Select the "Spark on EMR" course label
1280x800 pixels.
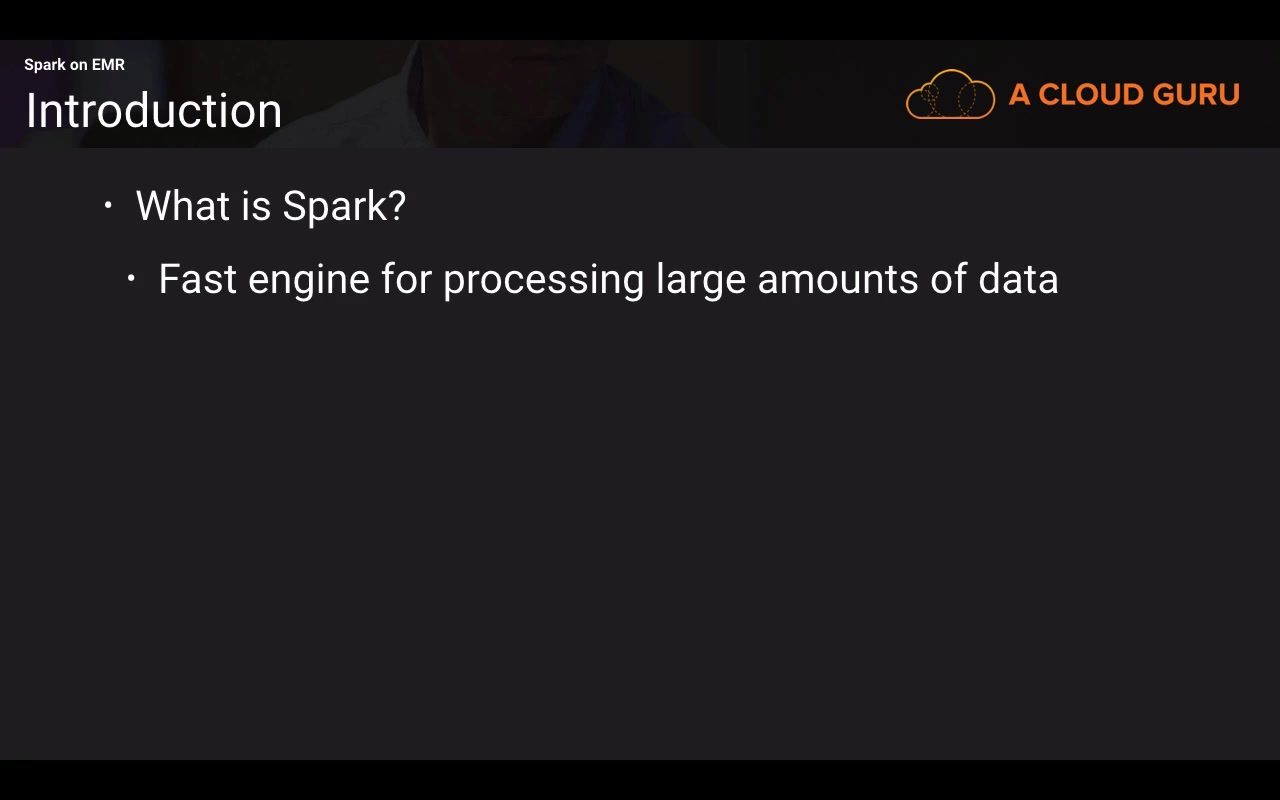click(74, 65)
